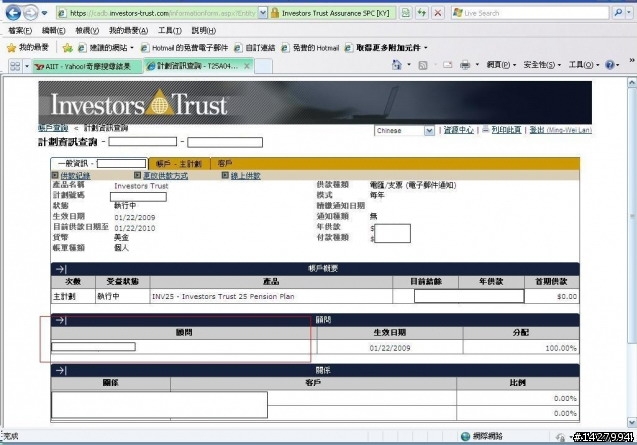
Task: Select the 一般資訊 tab
Action: coord(99,163)
